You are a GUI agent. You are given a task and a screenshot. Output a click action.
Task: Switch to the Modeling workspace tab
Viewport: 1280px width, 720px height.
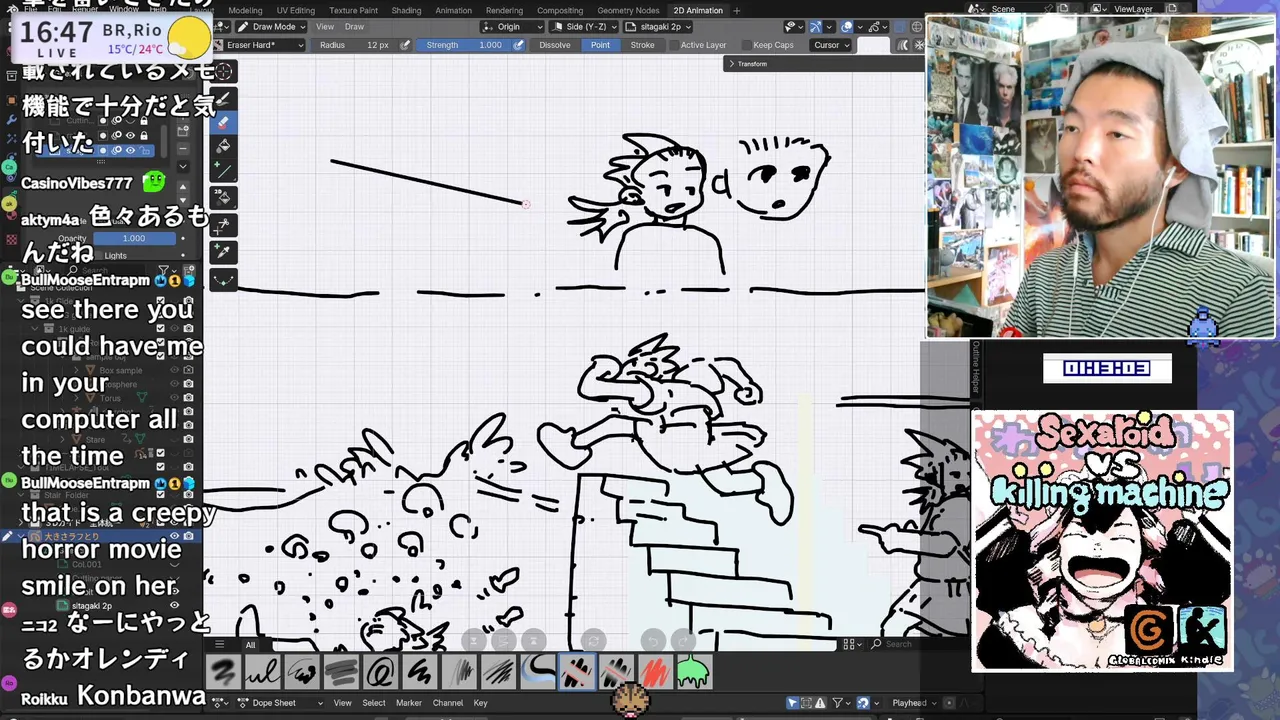245,10
